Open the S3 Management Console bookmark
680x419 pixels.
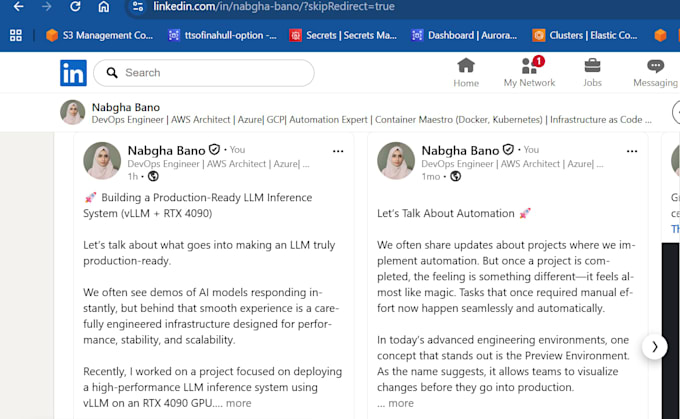pyautogui.click(x=100, y=35)
